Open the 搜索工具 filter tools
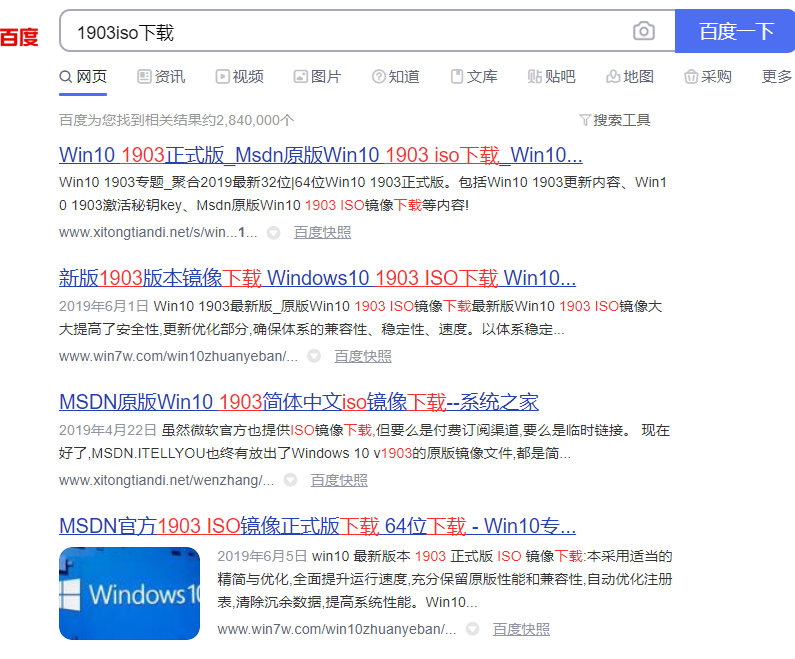 [615, 120]
